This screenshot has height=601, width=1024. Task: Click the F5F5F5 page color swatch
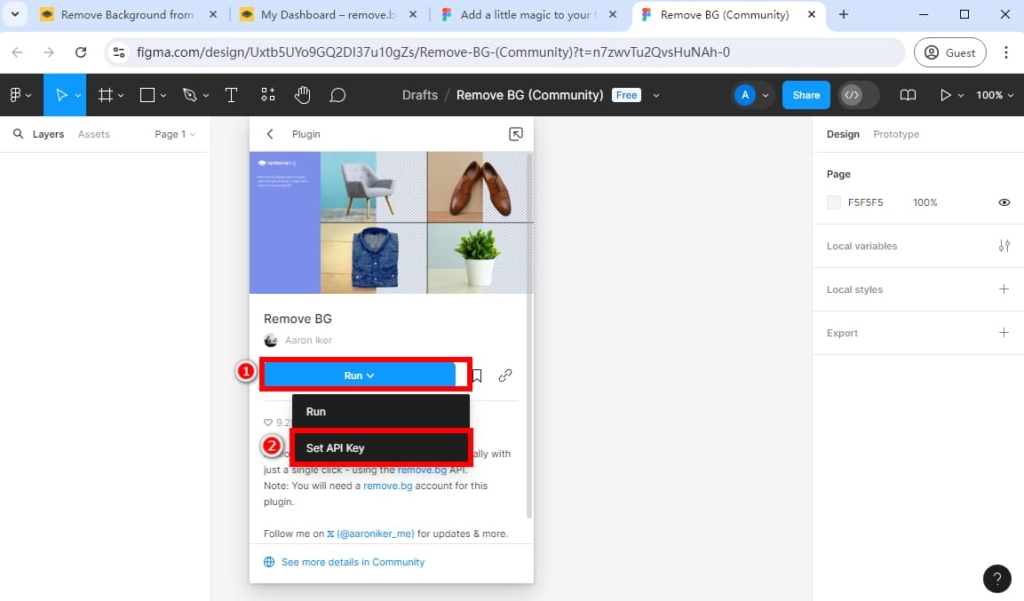click(833, 202)
